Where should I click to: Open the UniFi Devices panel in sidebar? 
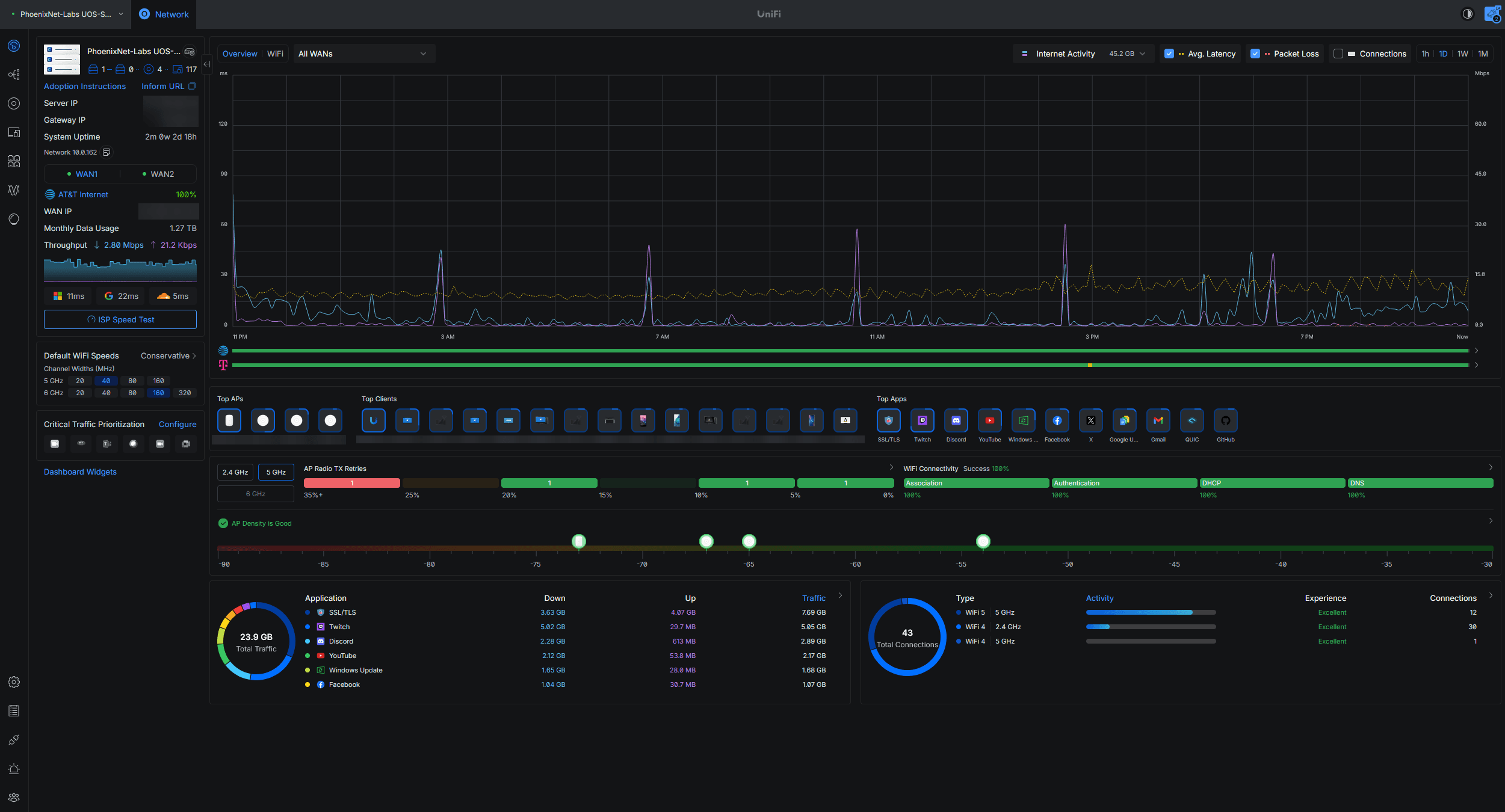(x=13, y=103)
